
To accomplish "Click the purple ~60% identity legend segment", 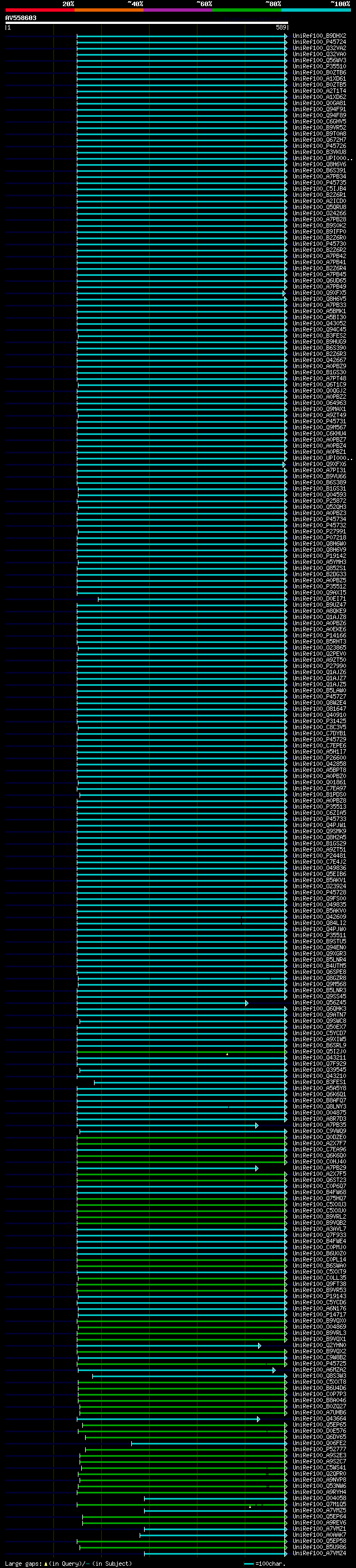I will point(179,10).
